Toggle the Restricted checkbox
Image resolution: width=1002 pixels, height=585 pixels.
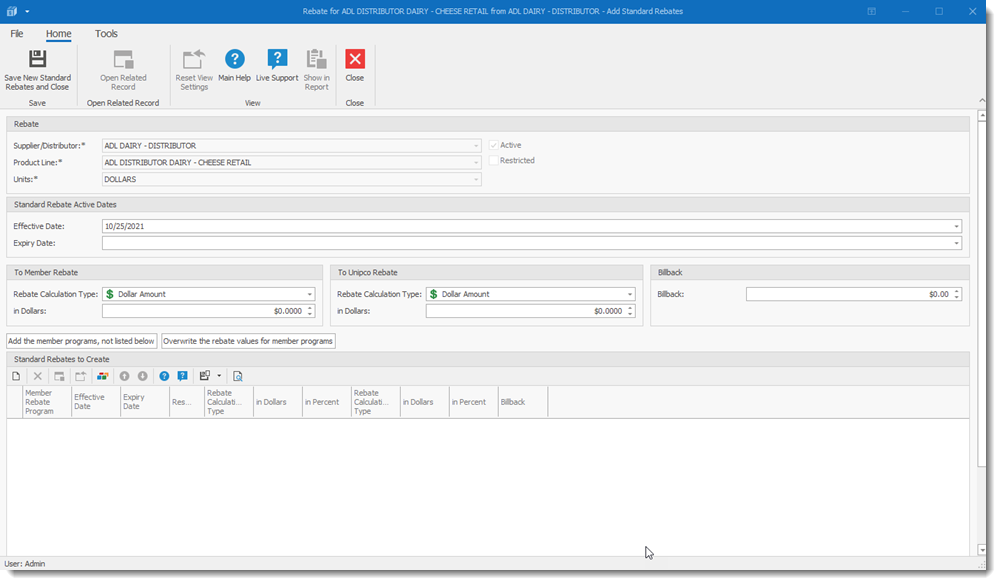(494, 161)
